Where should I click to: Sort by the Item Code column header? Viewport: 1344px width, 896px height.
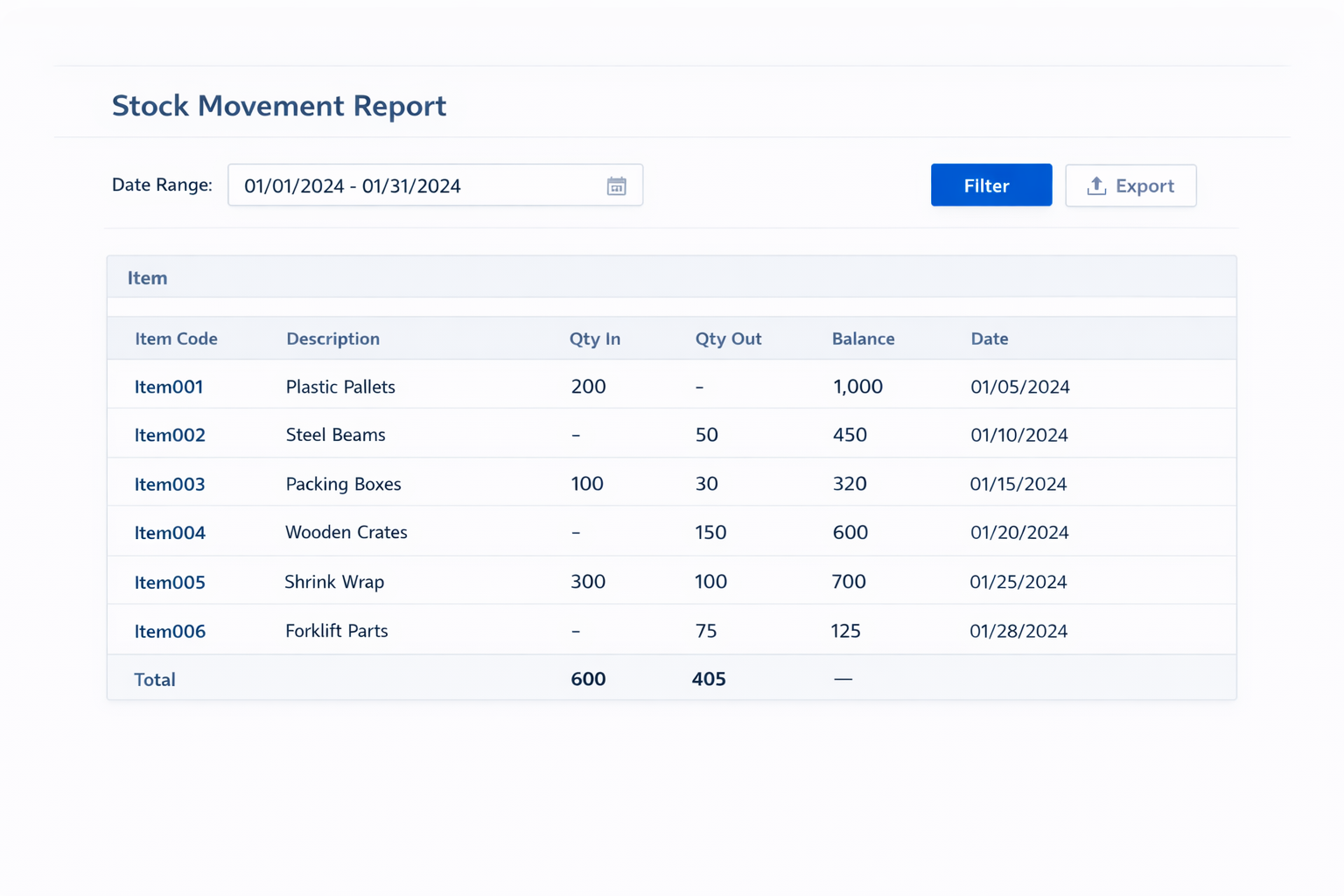[x=176, y=339]
